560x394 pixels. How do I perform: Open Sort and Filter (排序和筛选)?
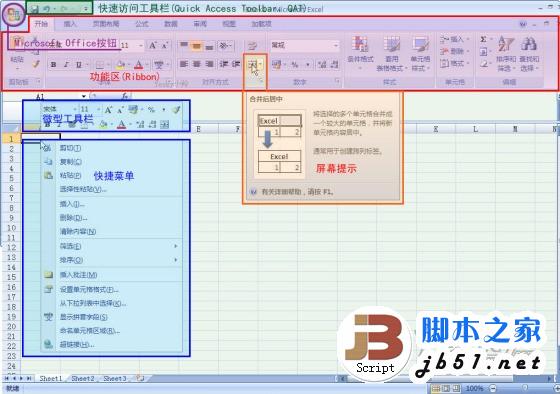[x=506, y=54]
